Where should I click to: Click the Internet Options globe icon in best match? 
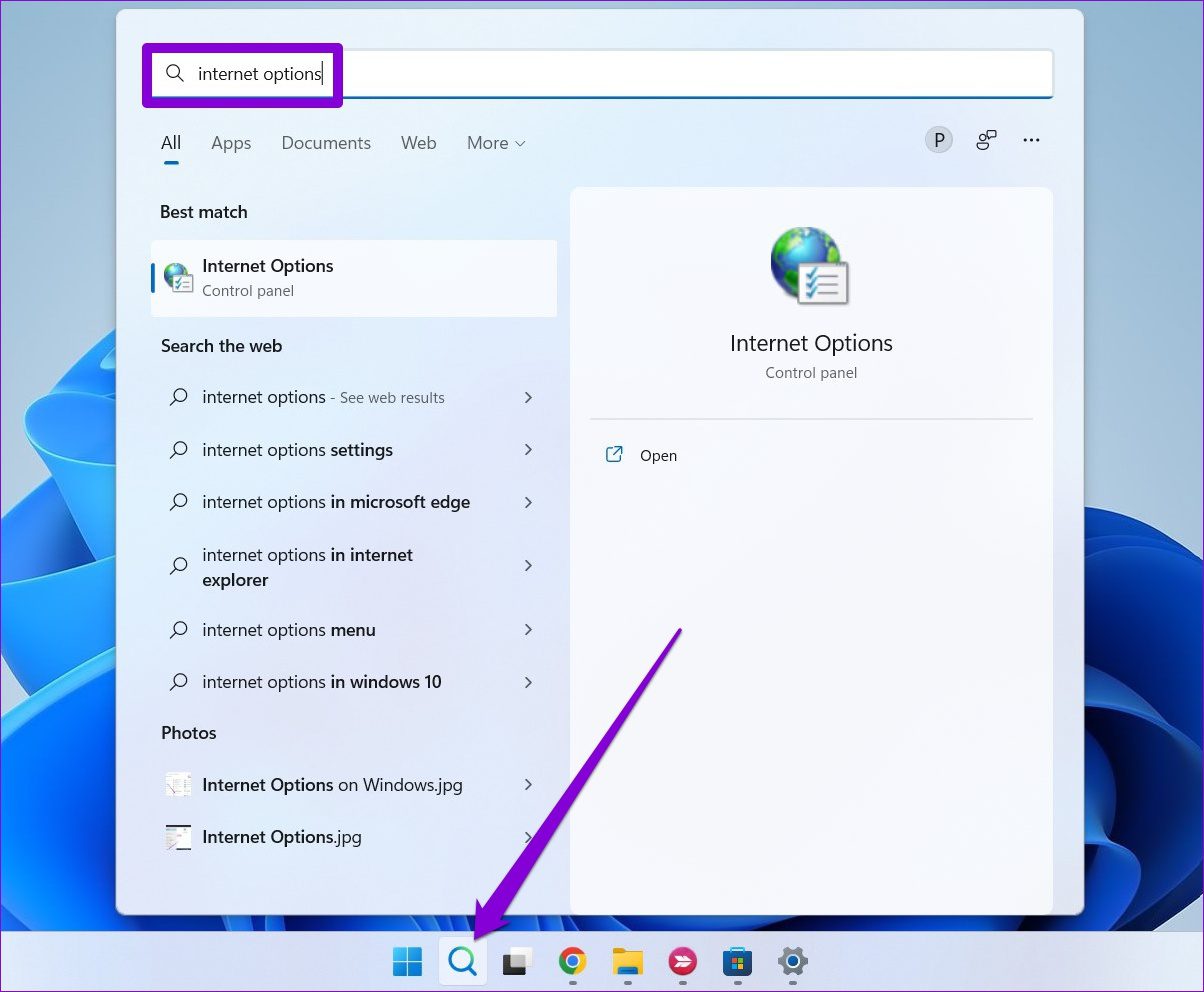tap(178, 278)
